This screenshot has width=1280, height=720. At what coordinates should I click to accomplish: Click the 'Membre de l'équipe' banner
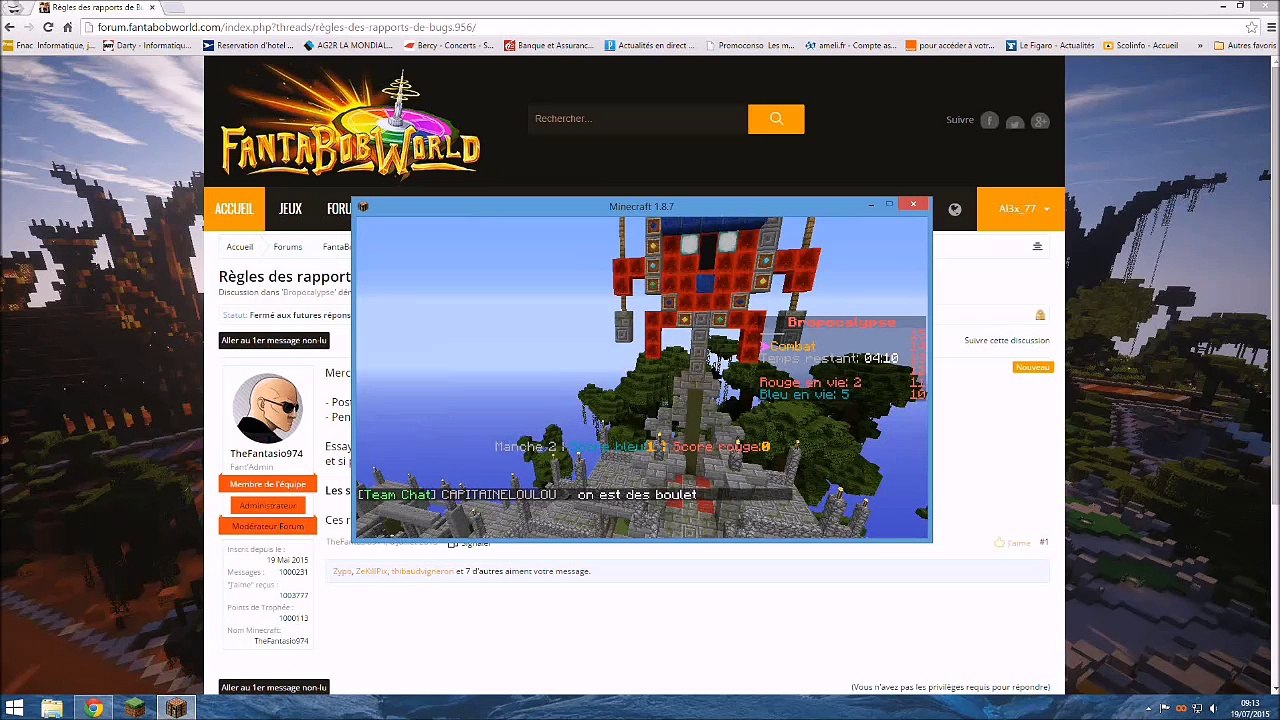[x=268, y=485]
